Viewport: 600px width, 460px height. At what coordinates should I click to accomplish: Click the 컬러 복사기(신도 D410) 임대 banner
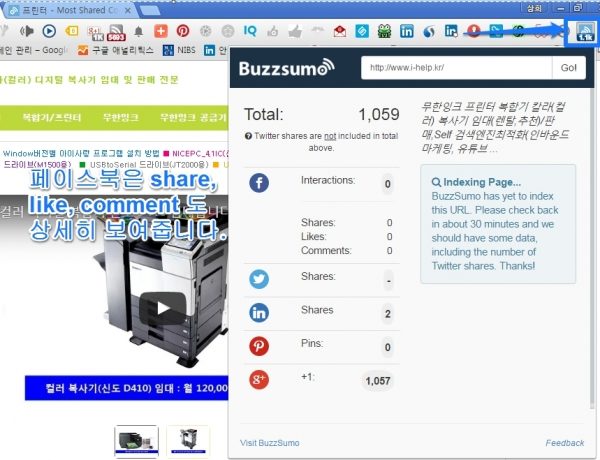click(x=127, y=388)
